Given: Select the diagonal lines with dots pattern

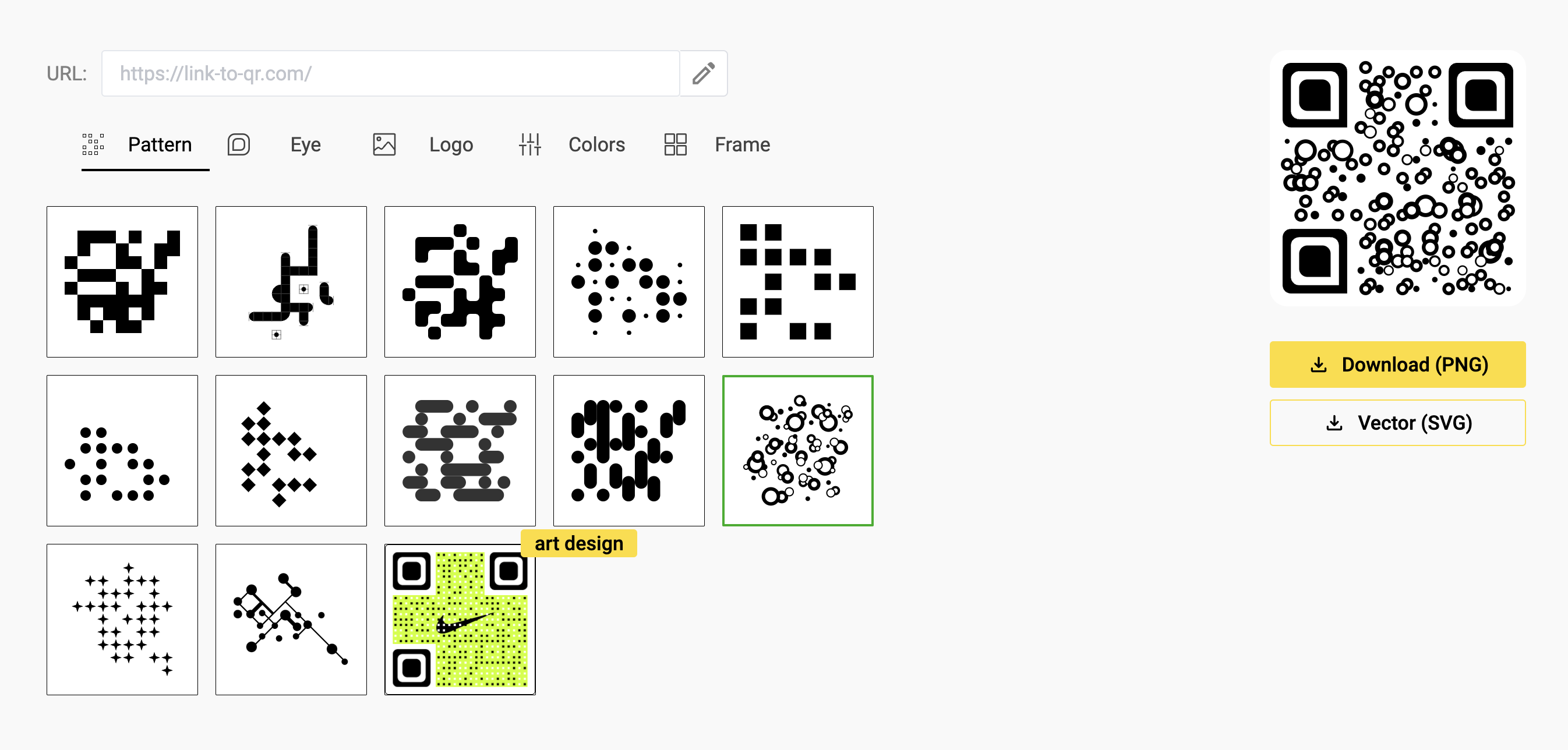Looking at the screenshot, I should point(291,620).
